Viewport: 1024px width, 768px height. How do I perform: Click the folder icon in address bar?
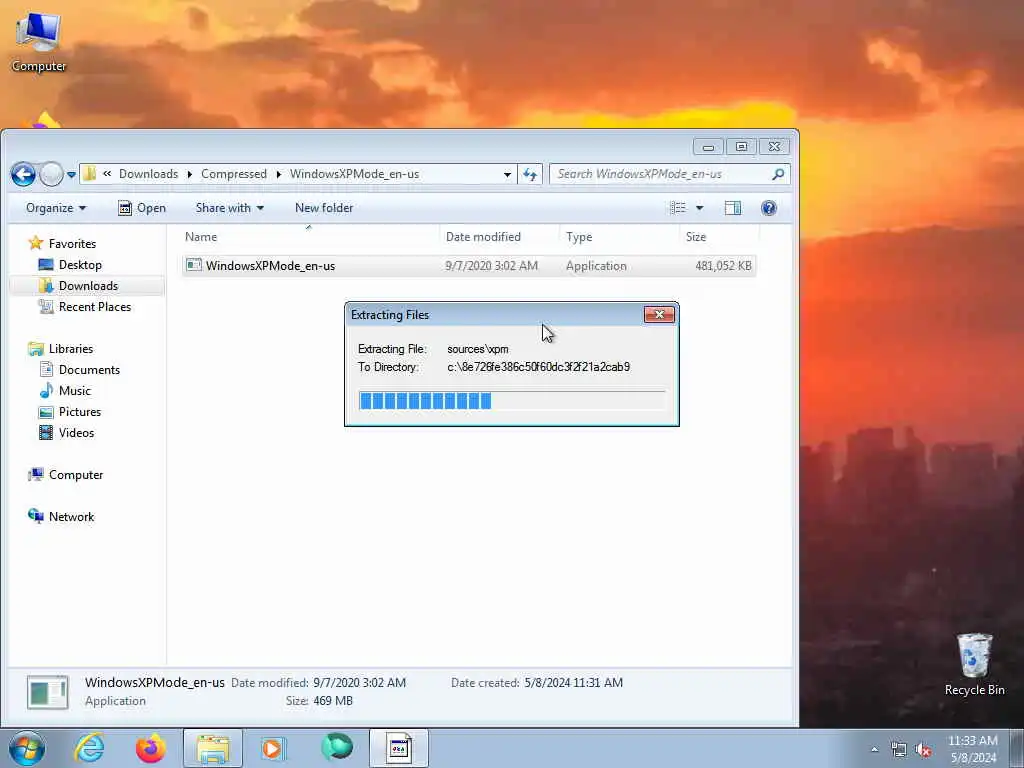click(x=90, y=174)
